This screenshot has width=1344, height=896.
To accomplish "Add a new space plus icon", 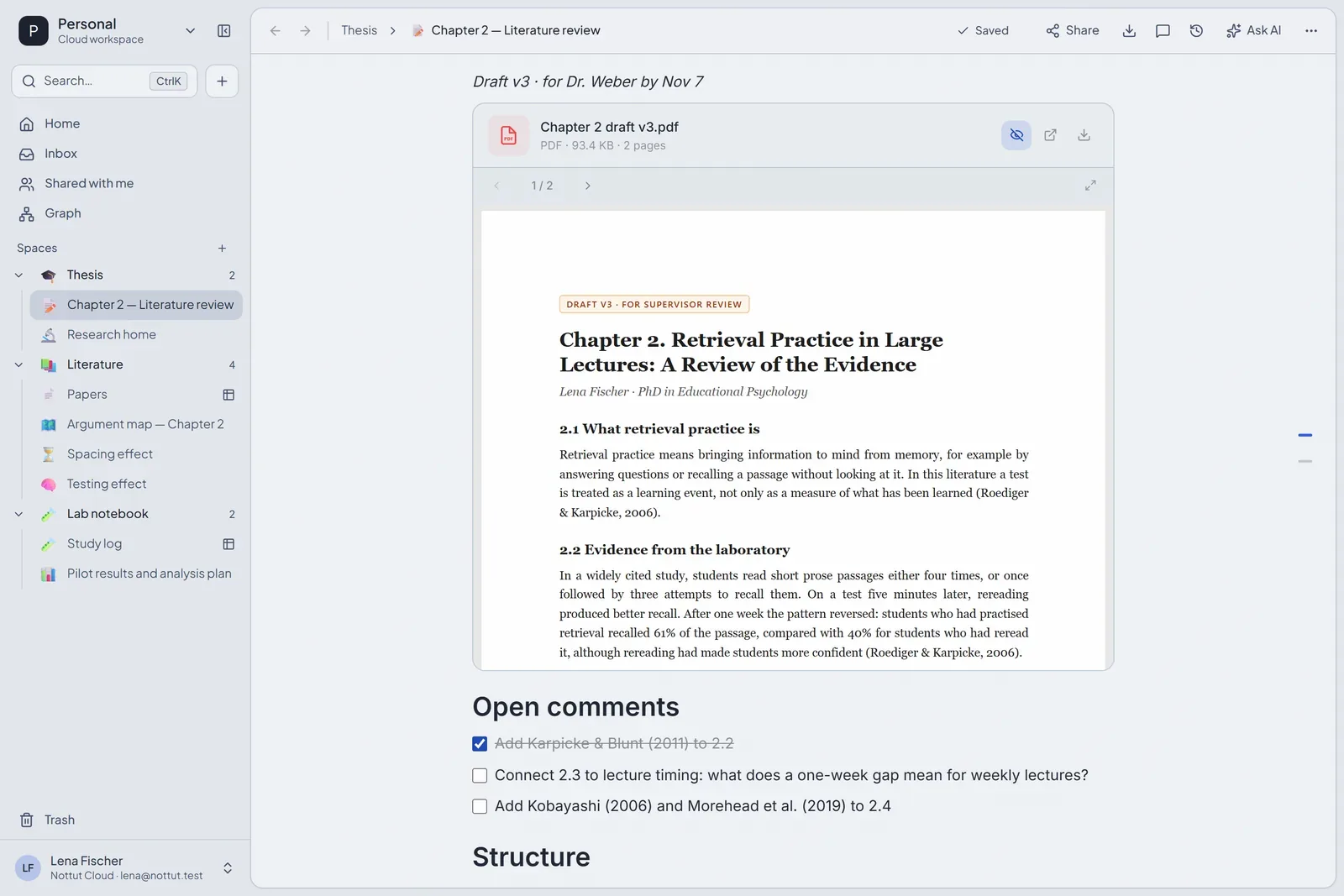I will click(x=222, y=249).
